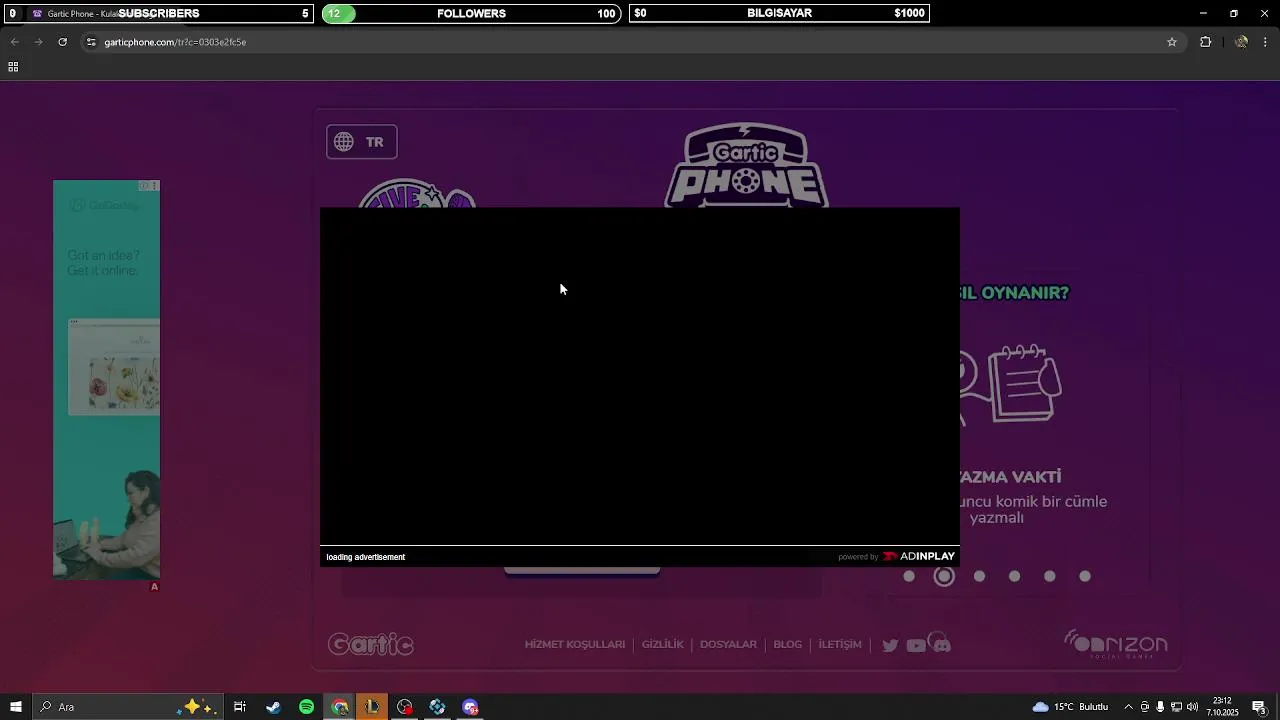The image size is (1280, 720).
Task: Open Gartic's YouTube channel
Action: [x=915, y=645]
